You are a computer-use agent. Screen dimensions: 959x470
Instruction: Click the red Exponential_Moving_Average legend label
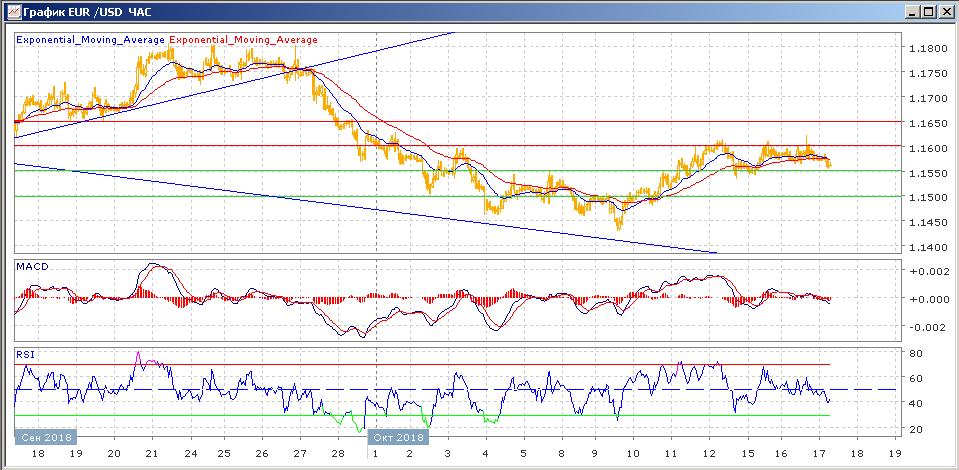click(243, 40)
